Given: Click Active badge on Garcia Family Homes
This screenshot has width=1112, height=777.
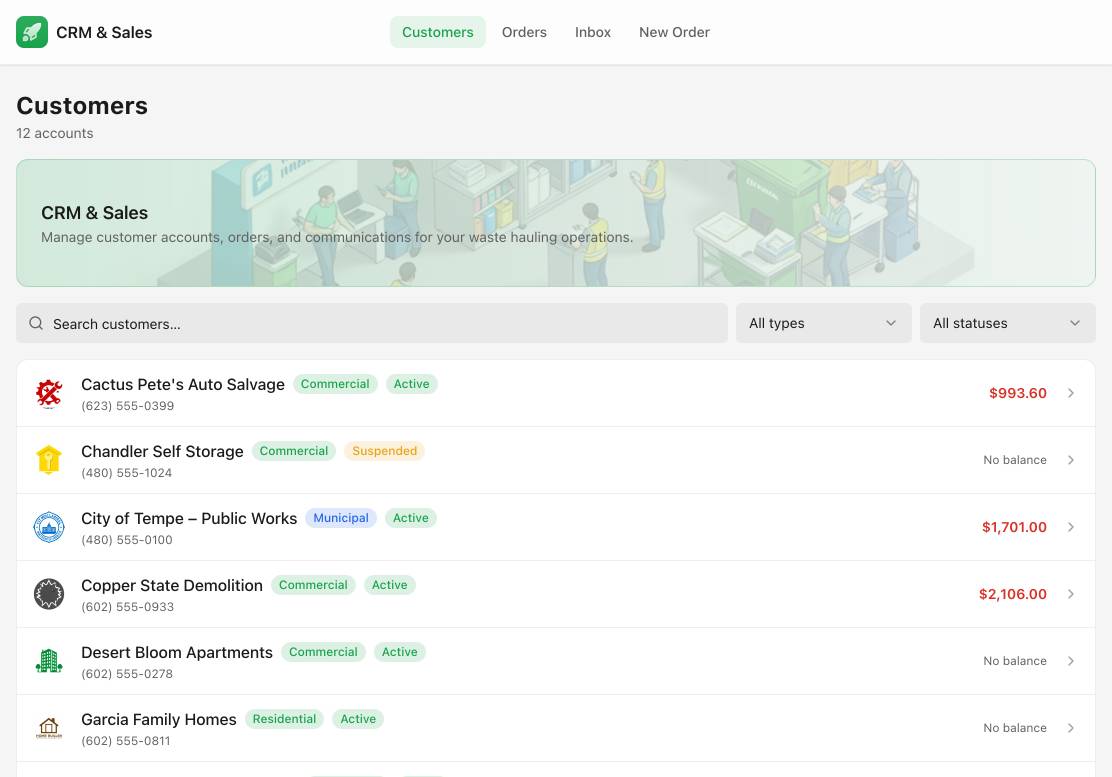Looking at the screenshot, I should pyautogui.click(x=358, y=719).
